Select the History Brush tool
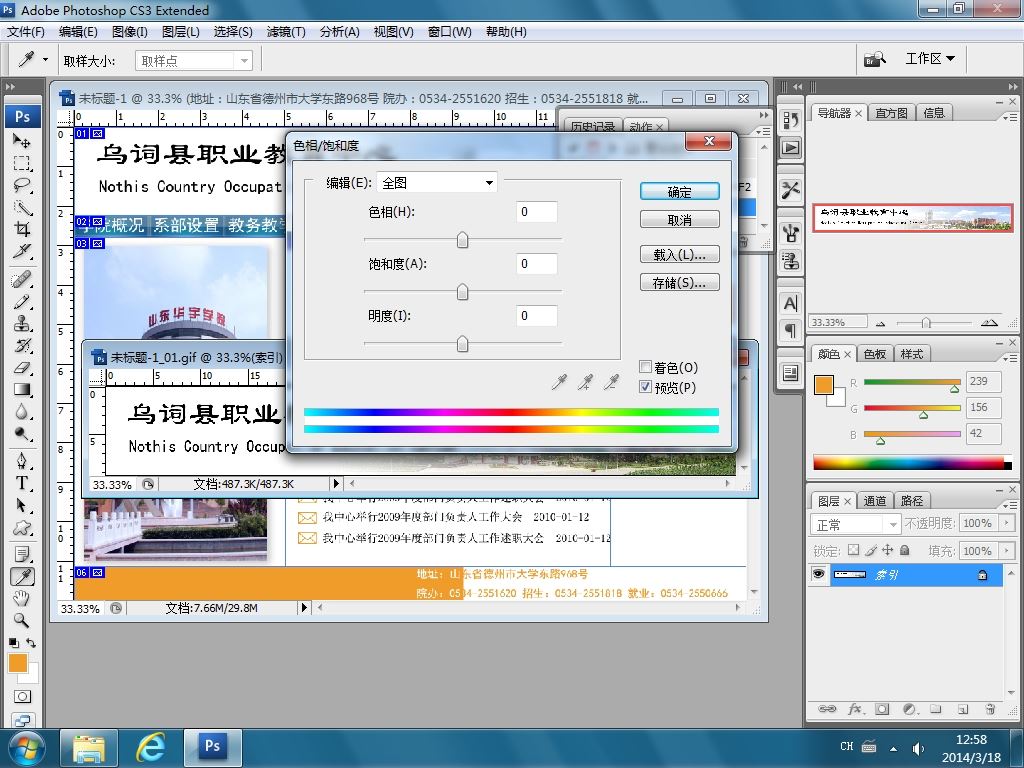Screen dimensions: 1024x768 click(x=22, y=345)
